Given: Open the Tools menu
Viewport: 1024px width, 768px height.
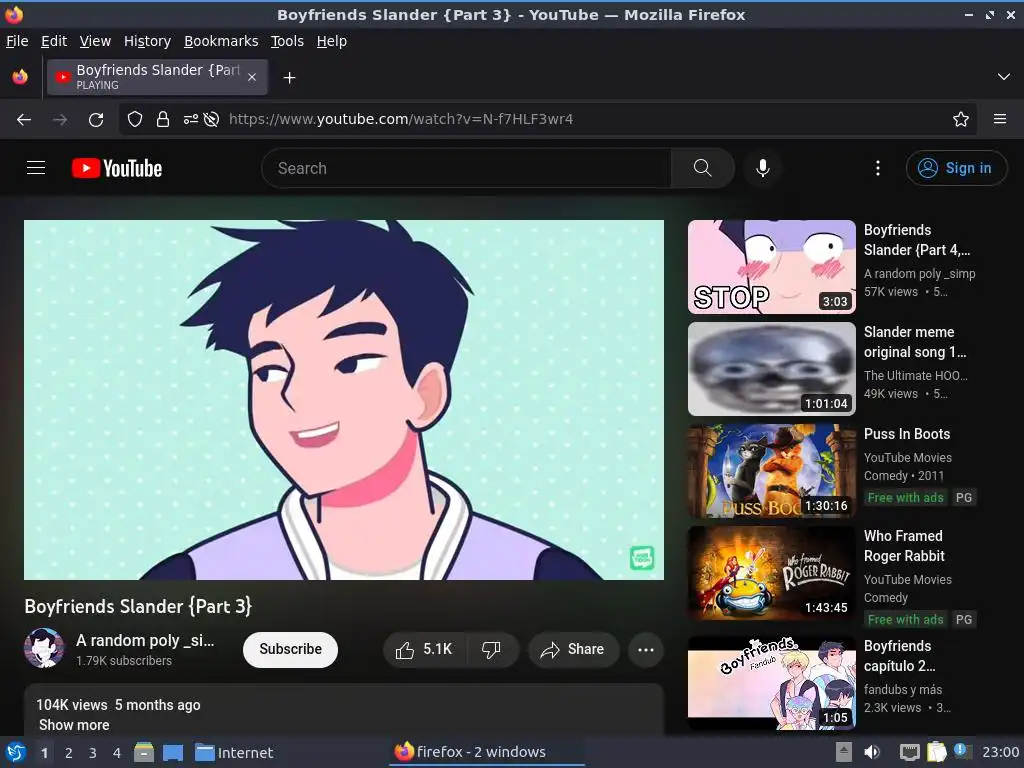Looking at the screenshot, I should click(287, 41).
